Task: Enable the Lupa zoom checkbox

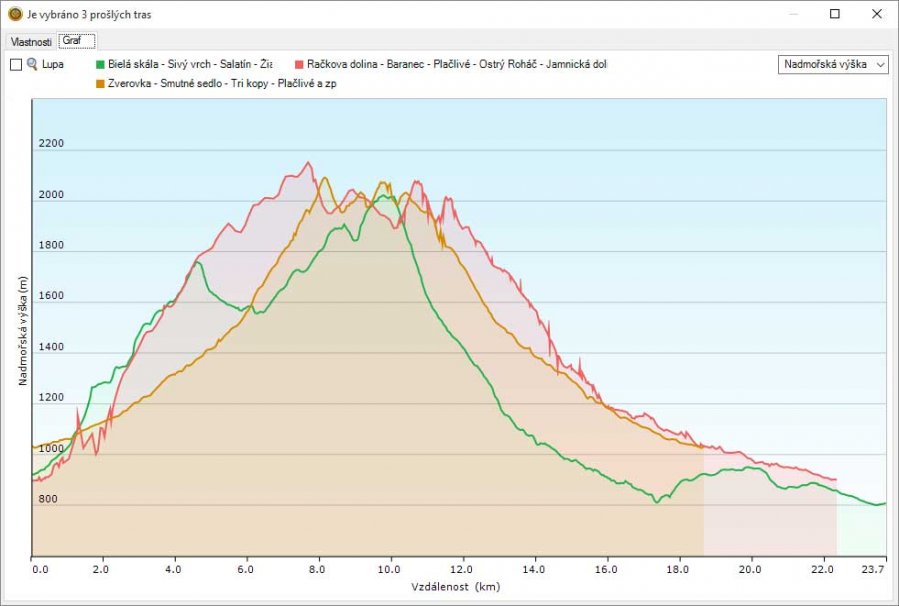Action: (16, 64)
